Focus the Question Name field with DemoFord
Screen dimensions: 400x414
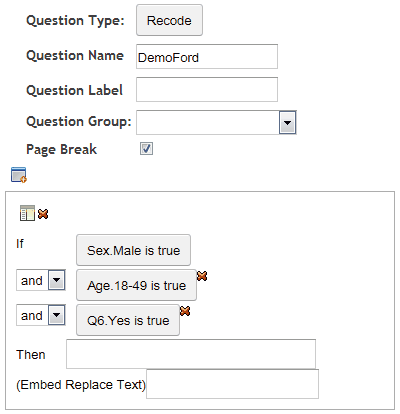point(207,57)
